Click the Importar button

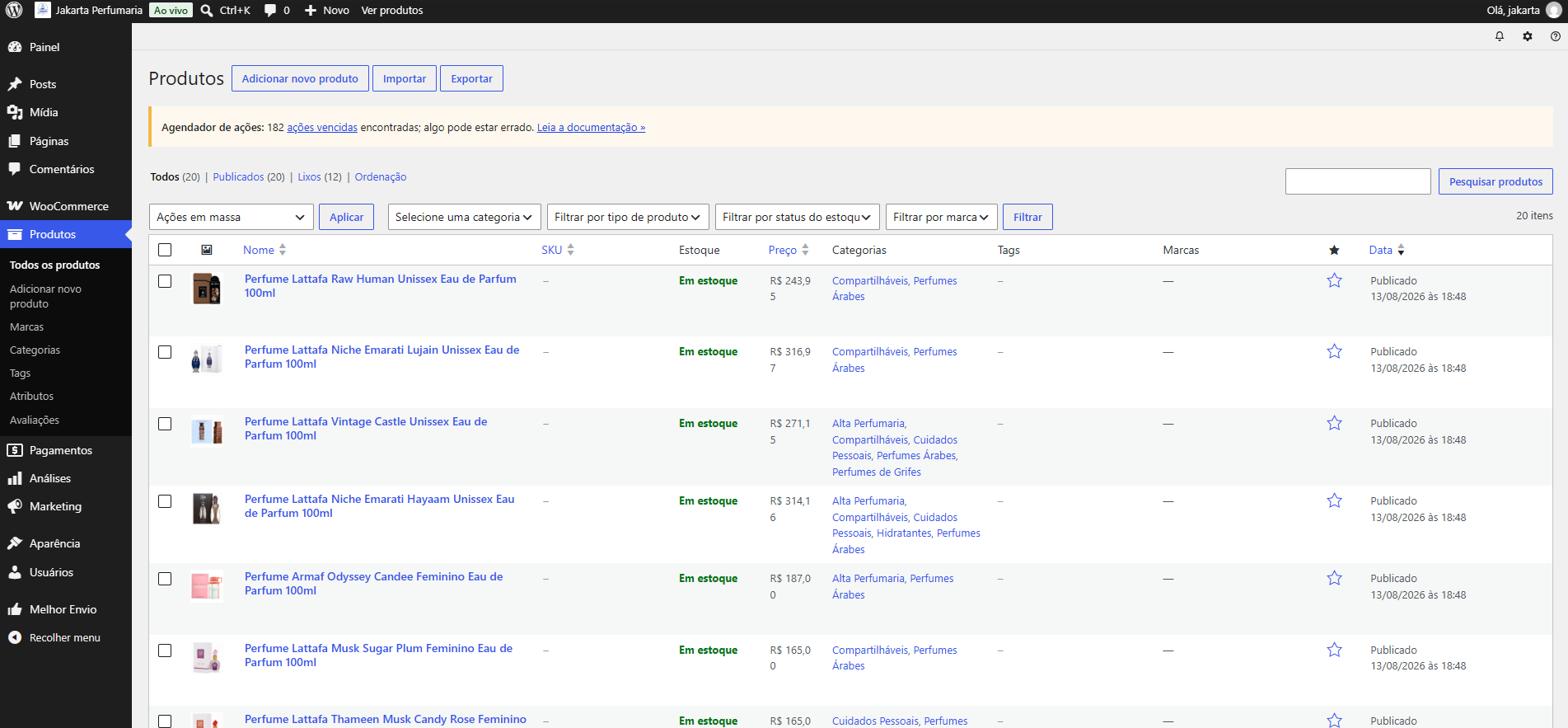tap(405, 78)
